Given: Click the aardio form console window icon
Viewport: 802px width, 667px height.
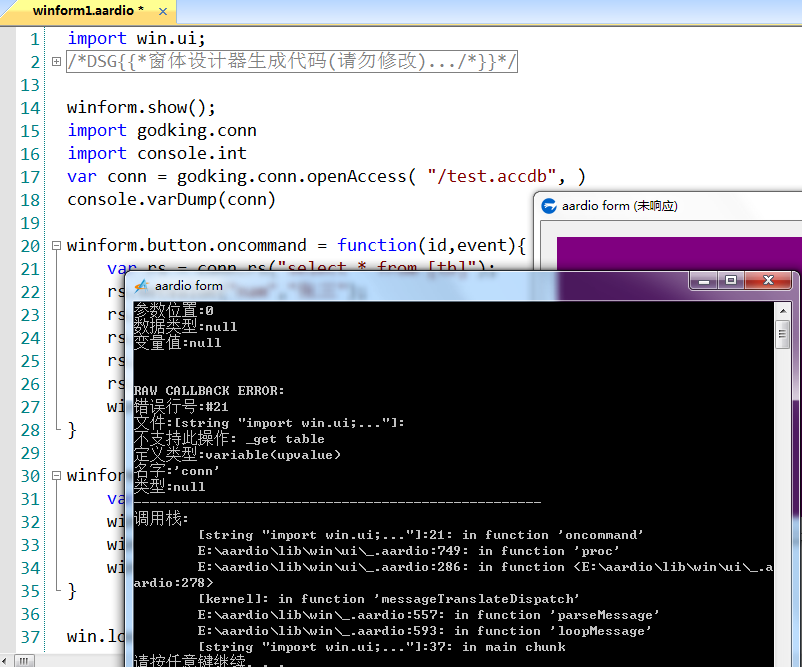Looking at the screenshot, I should [141, 286].
